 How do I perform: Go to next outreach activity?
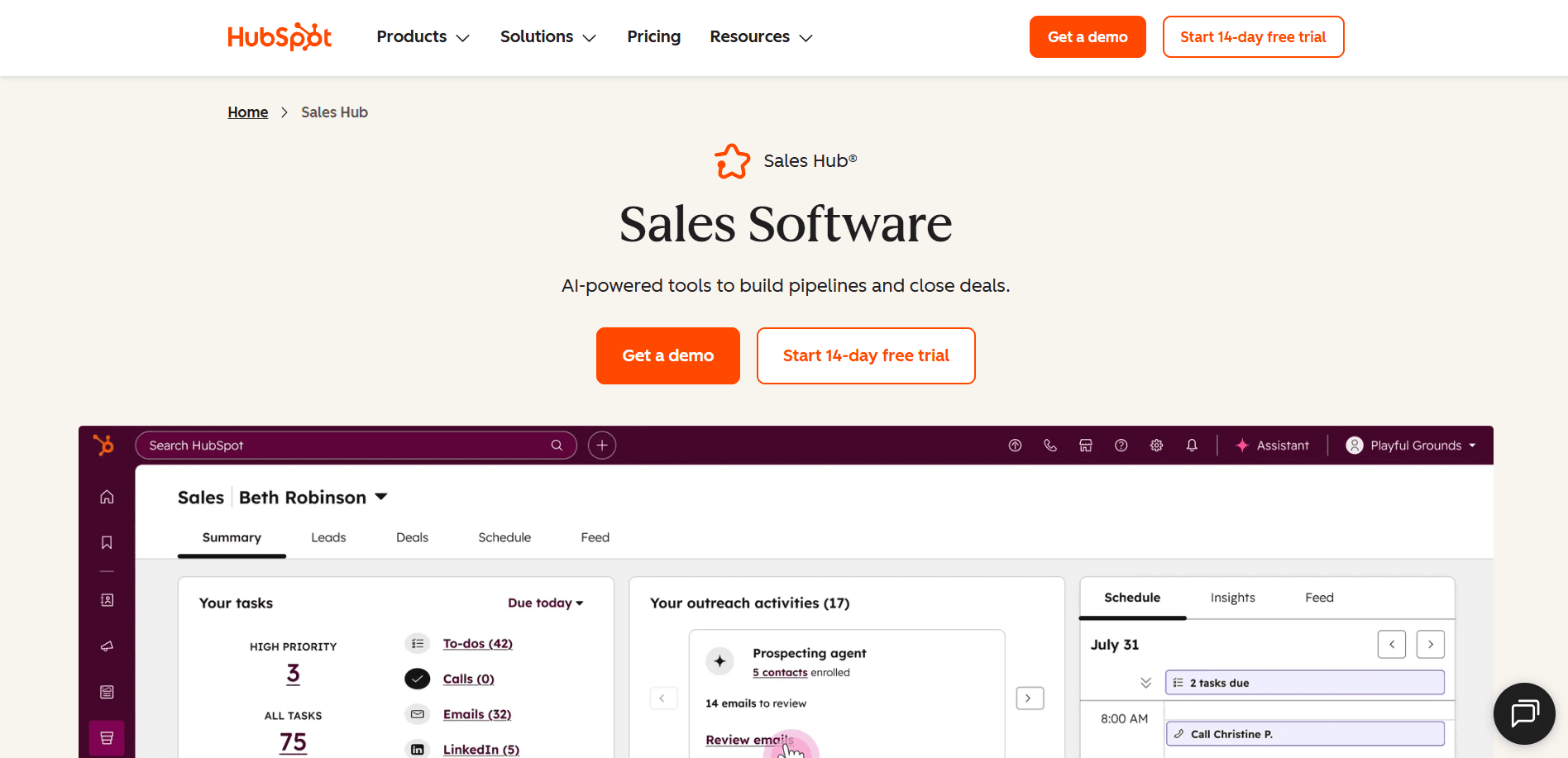pos(1030,698)
